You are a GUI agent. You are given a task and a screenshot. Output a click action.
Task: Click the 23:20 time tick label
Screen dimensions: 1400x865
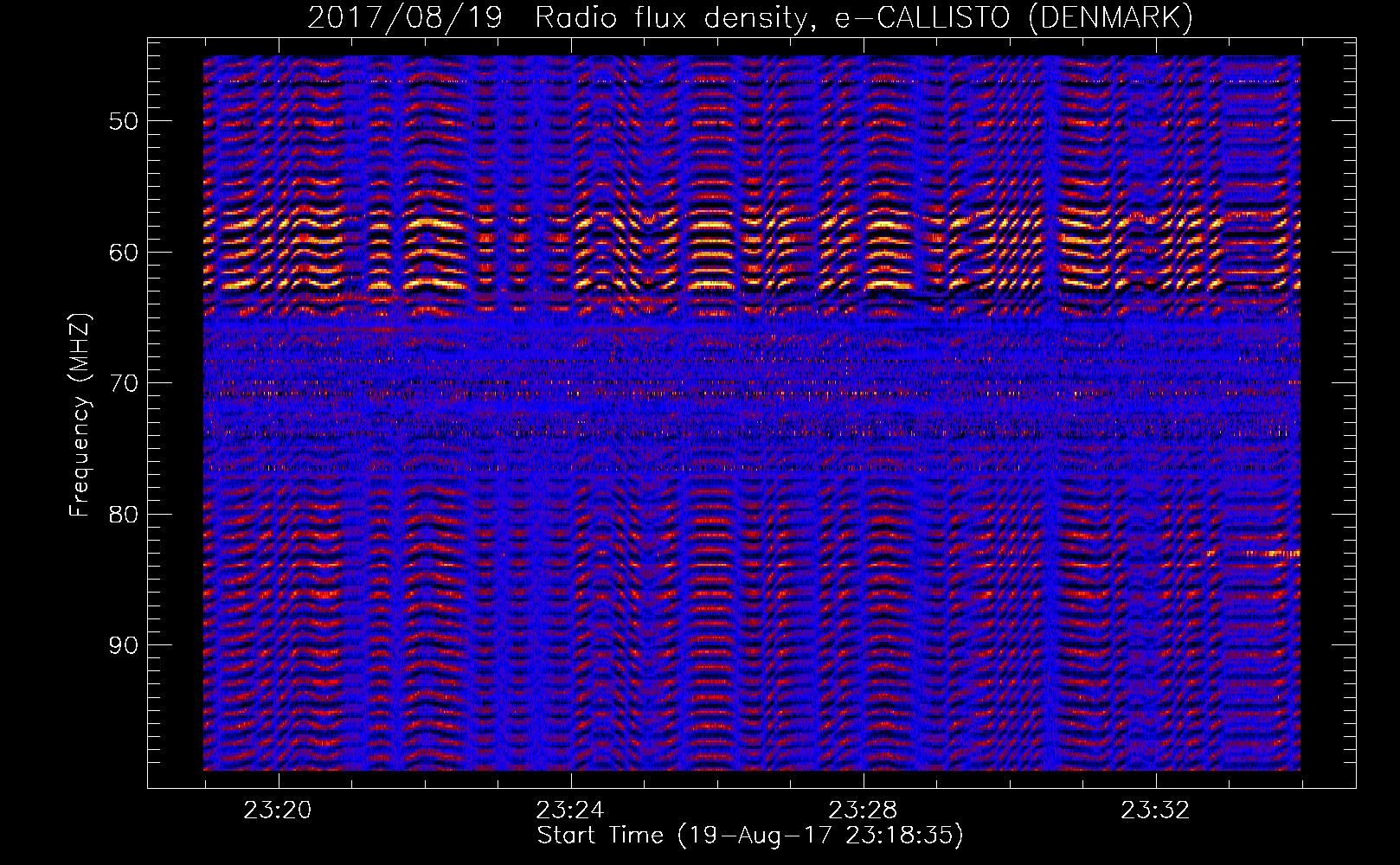coord(278,811)
